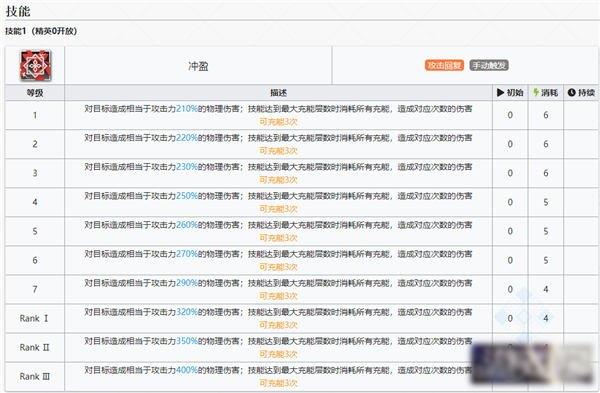Screen dimensions: 600x393
Task: Click the 冲盈 skill icon
Action: pos(35,65)
